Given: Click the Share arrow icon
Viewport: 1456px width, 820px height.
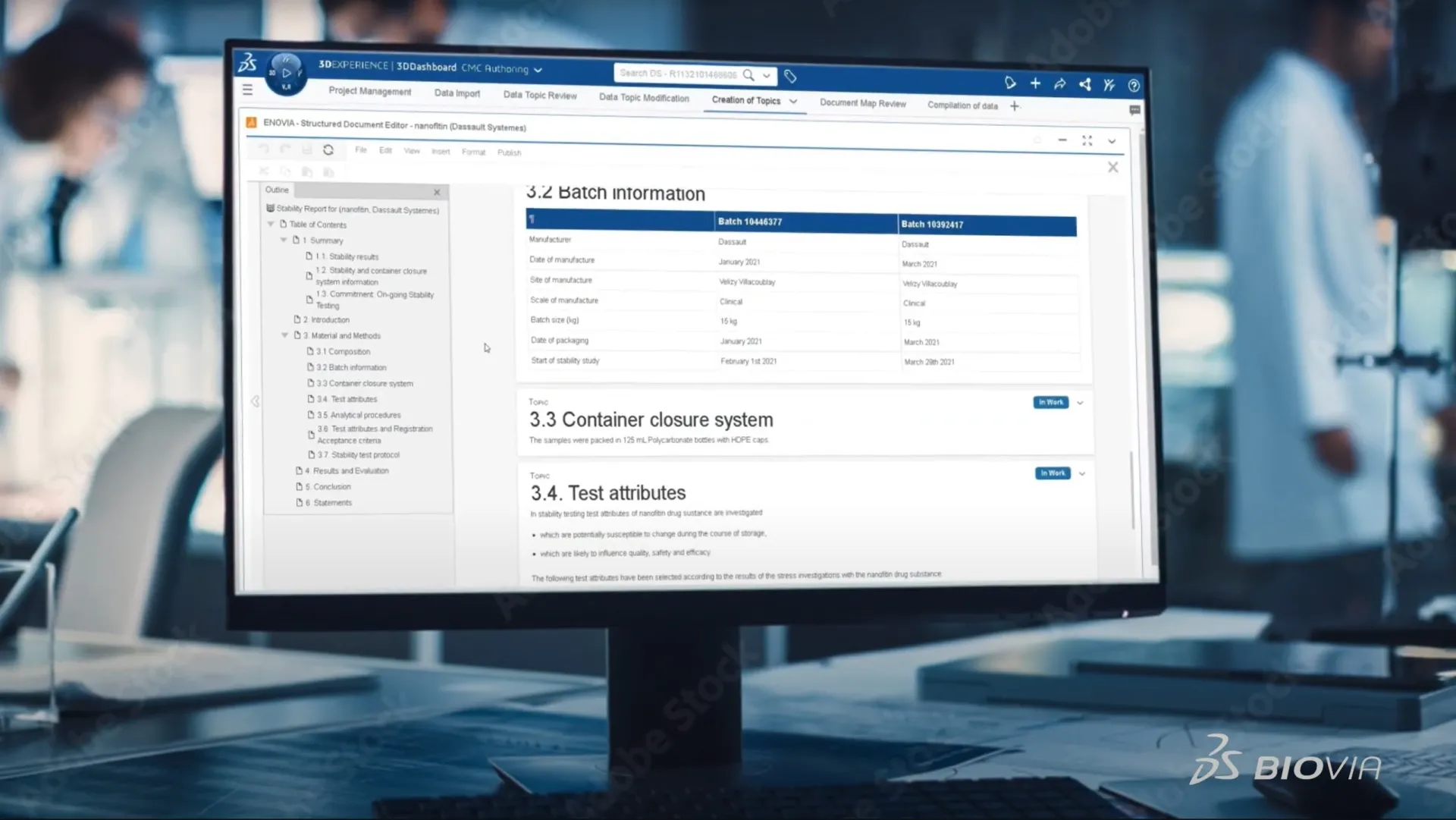Looking at the screenshot, I should click(1060, 84).
